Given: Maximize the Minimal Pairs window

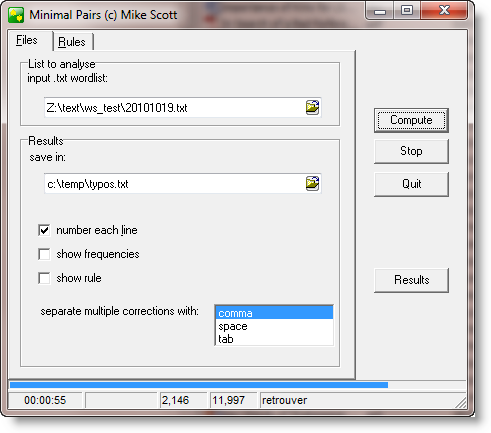Looking at the screenshot, I should (407, 11).
